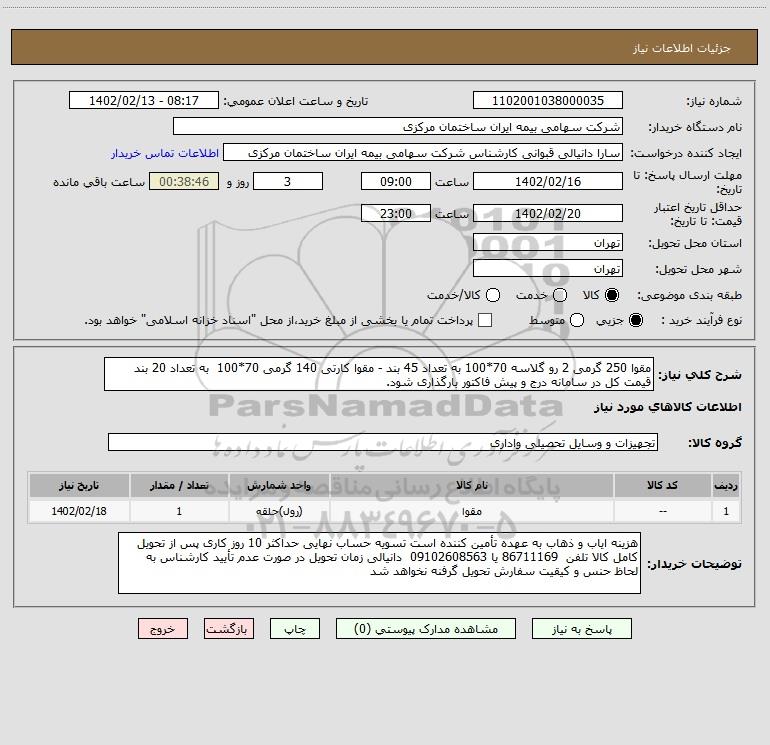Click the مقوا item name cell
Image resolution: width=770 pixels, height=745 pixels.
pos(471,511)
